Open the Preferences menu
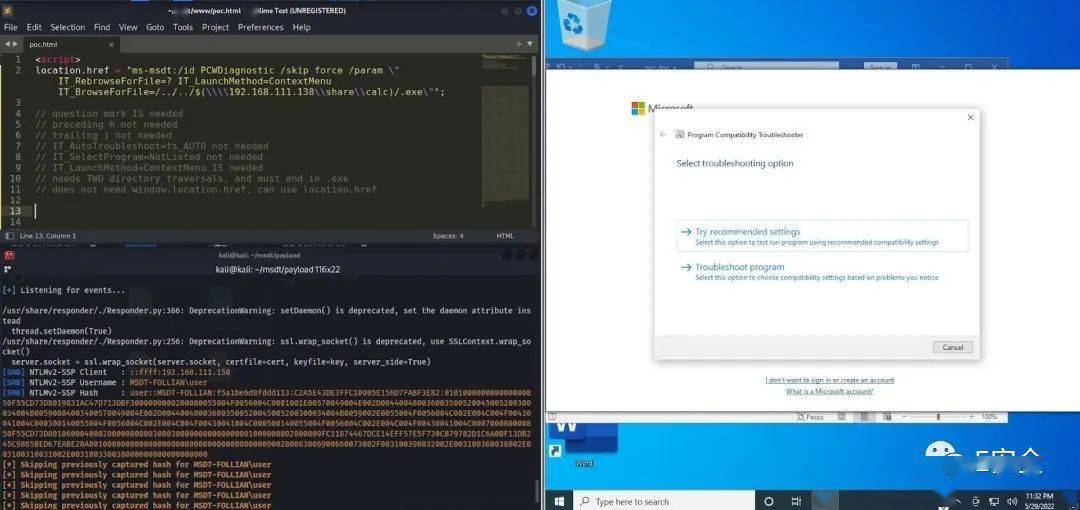 (x=260, y=28)
